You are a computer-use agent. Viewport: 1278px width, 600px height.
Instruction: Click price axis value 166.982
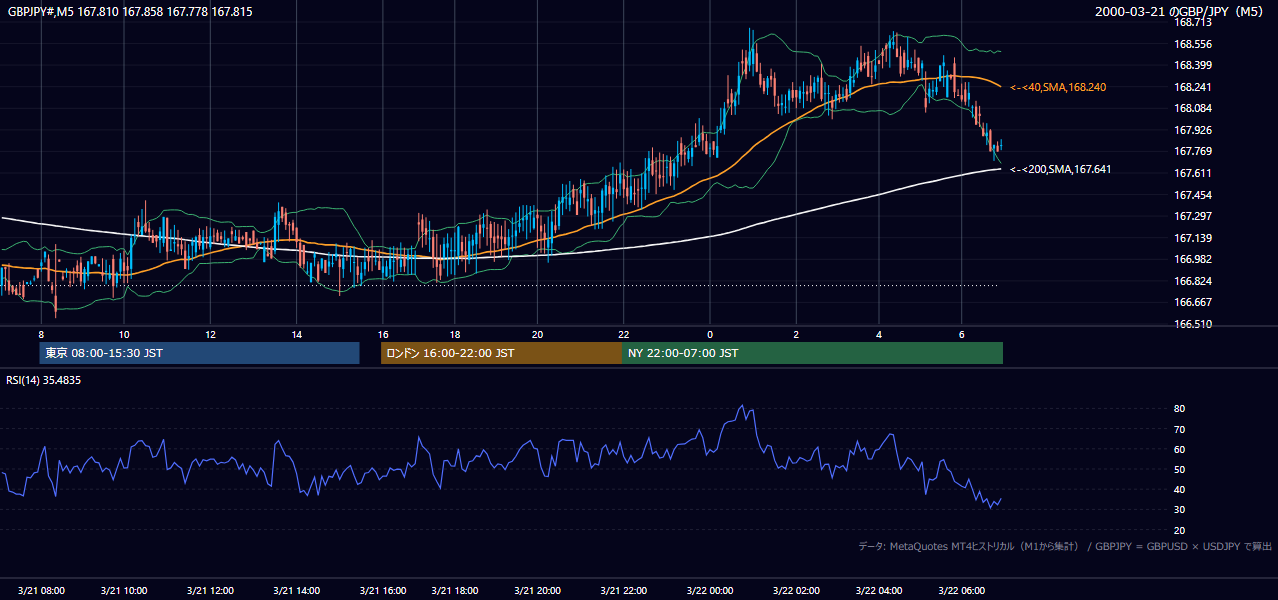(1193, 259)
